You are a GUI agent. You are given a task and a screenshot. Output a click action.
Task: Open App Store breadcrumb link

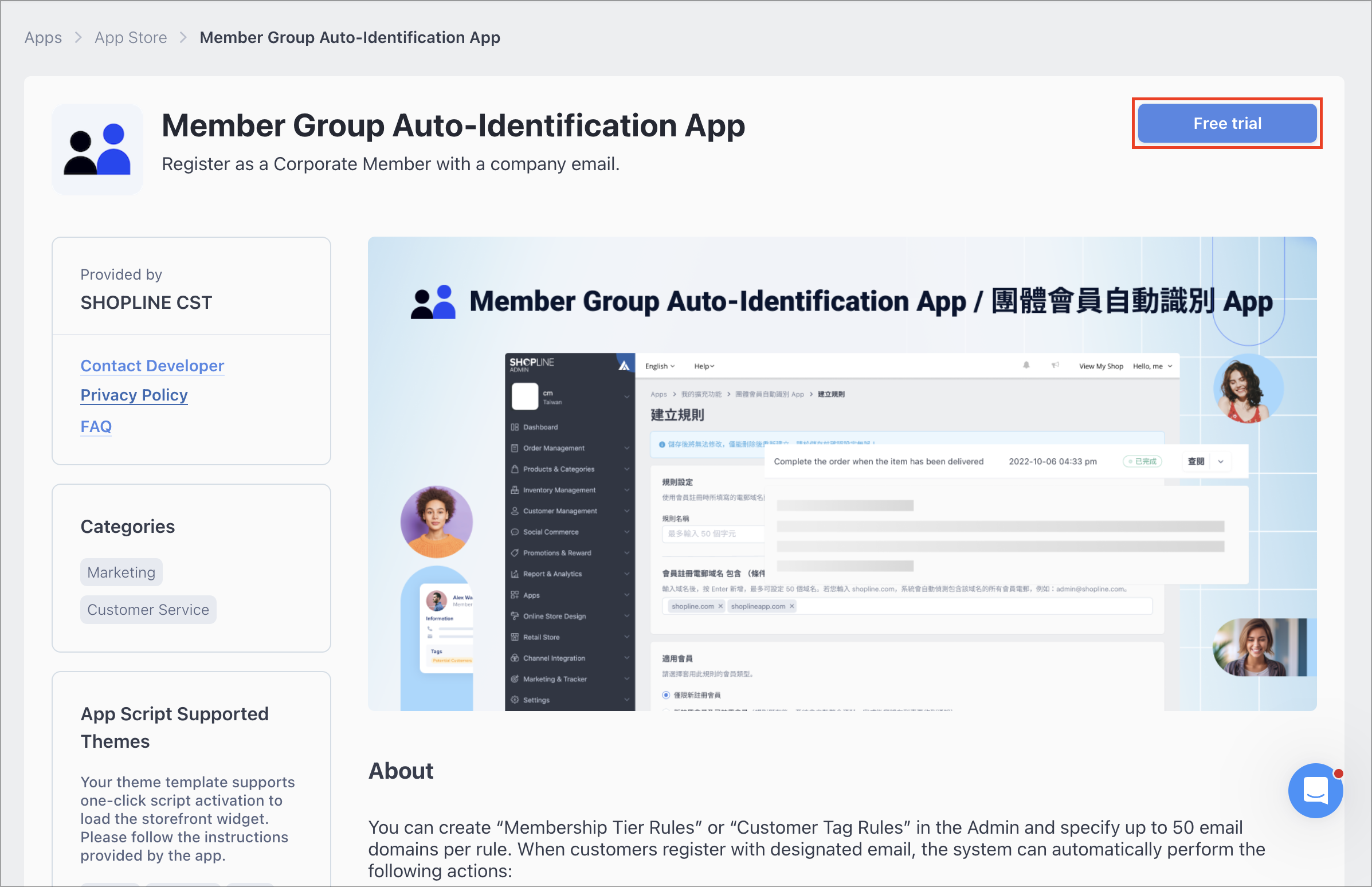131,37
